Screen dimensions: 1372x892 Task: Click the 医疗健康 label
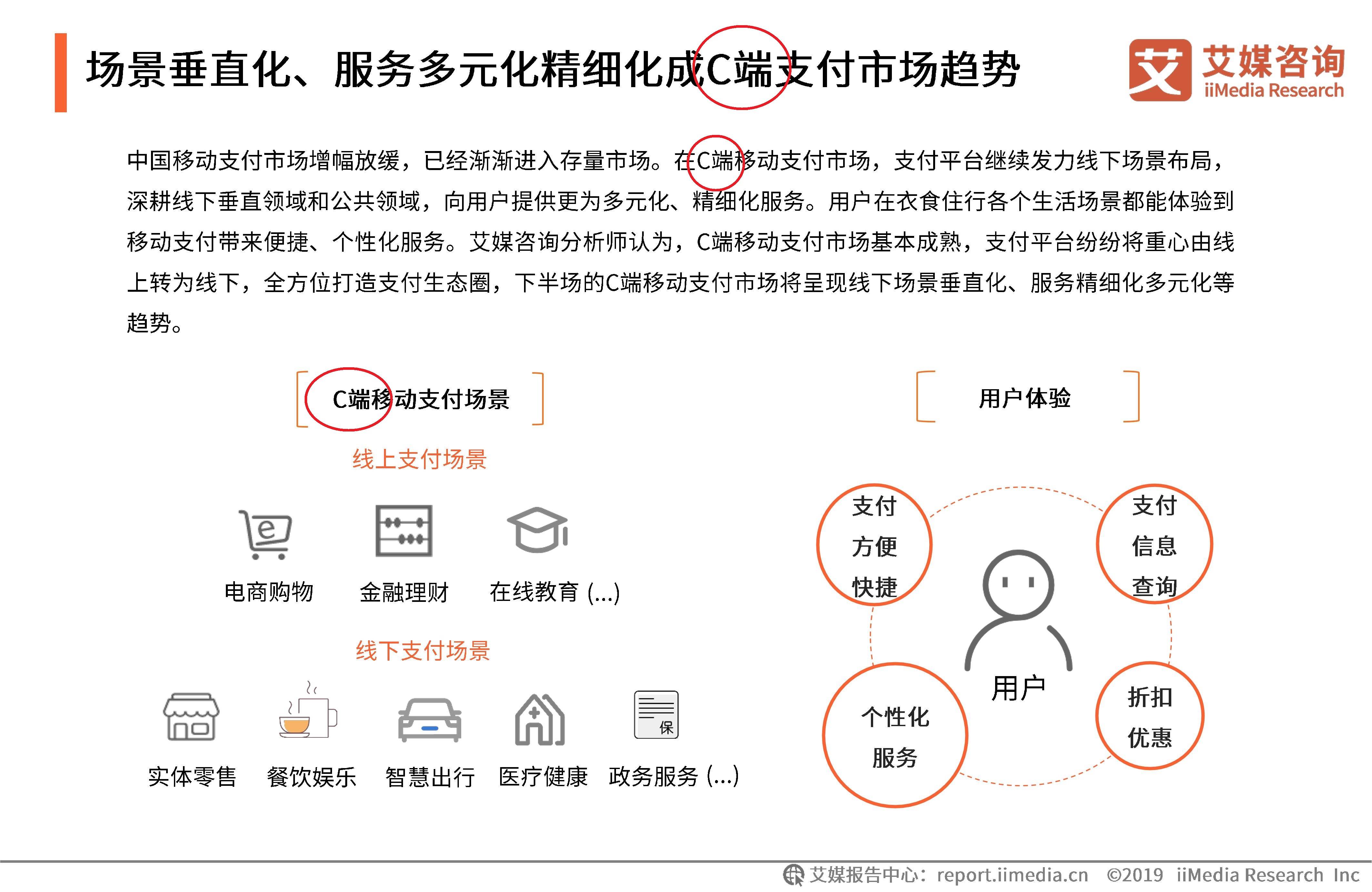click(543, 777)
